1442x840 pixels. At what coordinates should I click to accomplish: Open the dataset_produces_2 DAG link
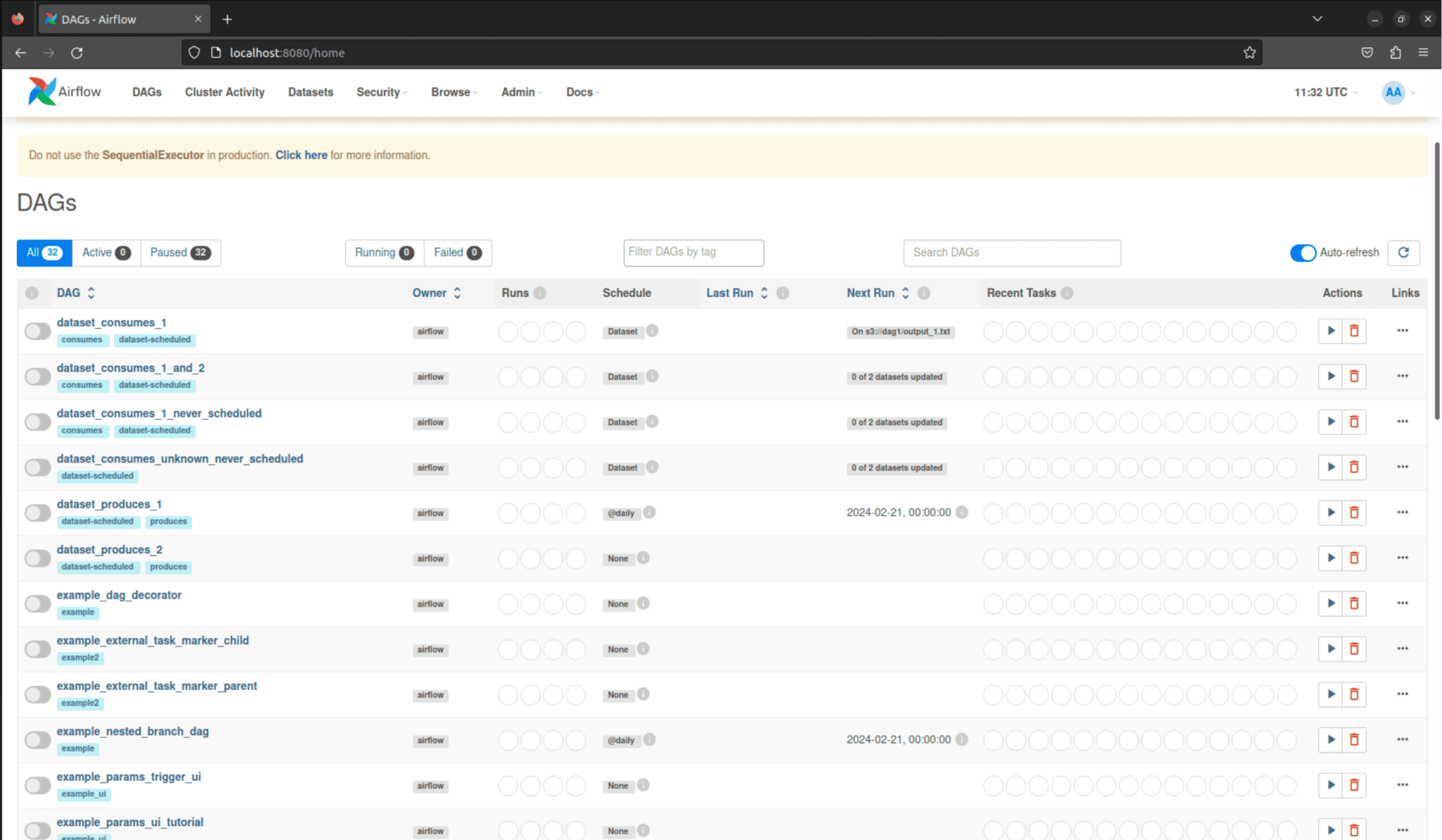[x=110, y=549]
